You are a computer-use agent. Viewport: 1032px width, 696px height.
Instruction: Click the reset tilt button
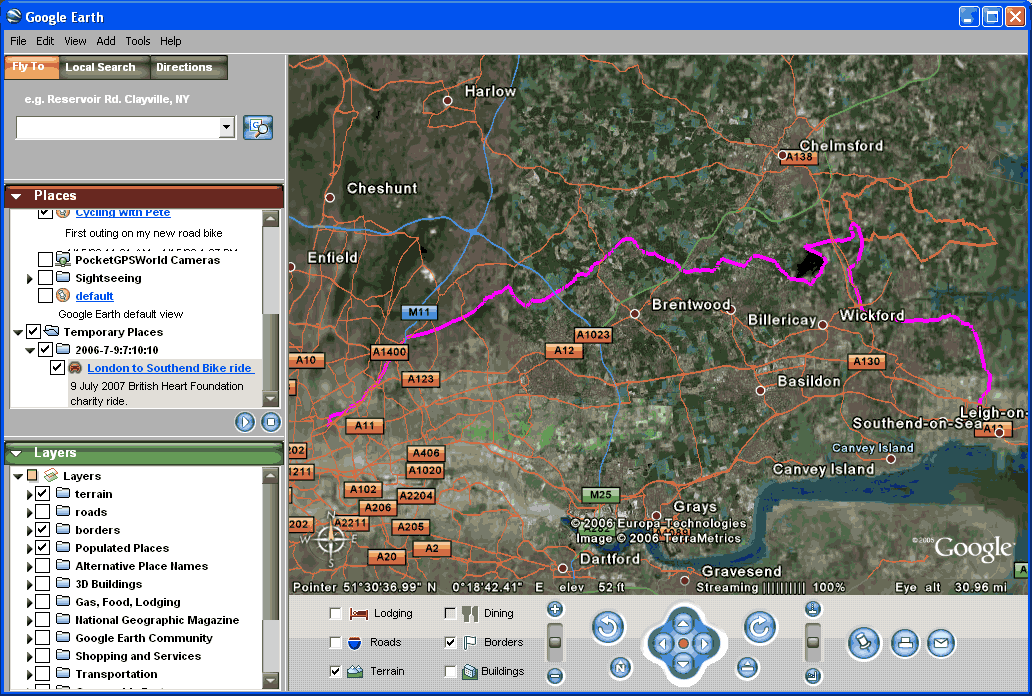[x=747, y=668]
